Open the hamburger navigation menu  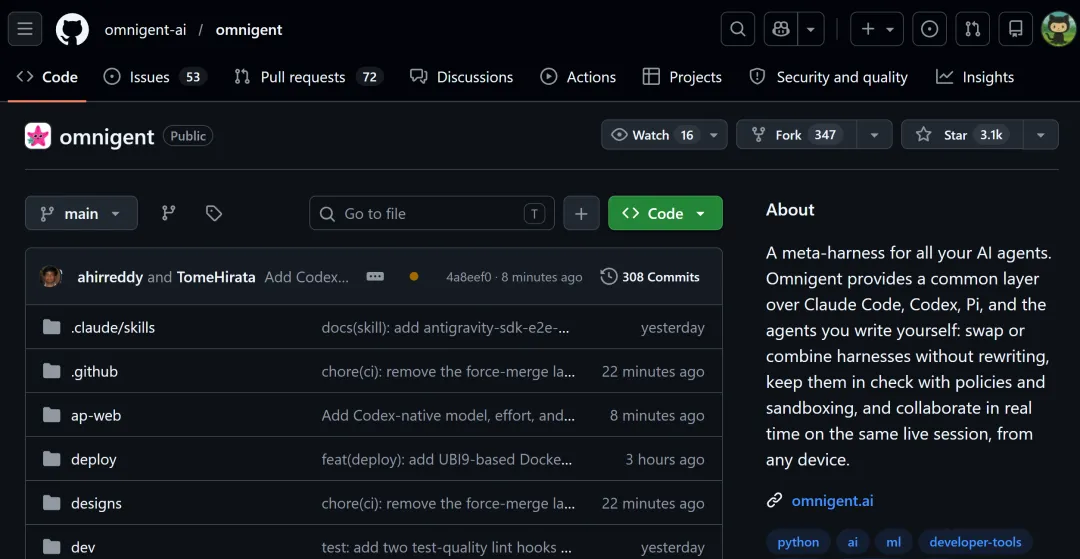pos(25,29)
